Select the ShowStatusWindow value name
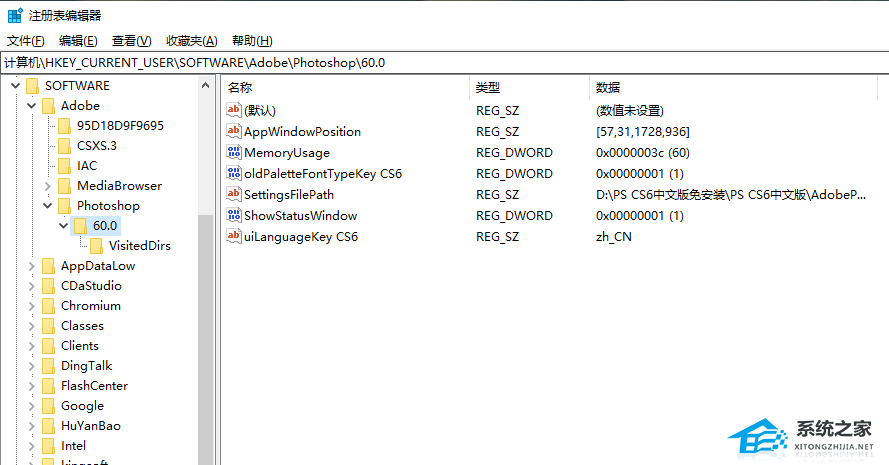889x465 pixels. (x=300, y=215)
